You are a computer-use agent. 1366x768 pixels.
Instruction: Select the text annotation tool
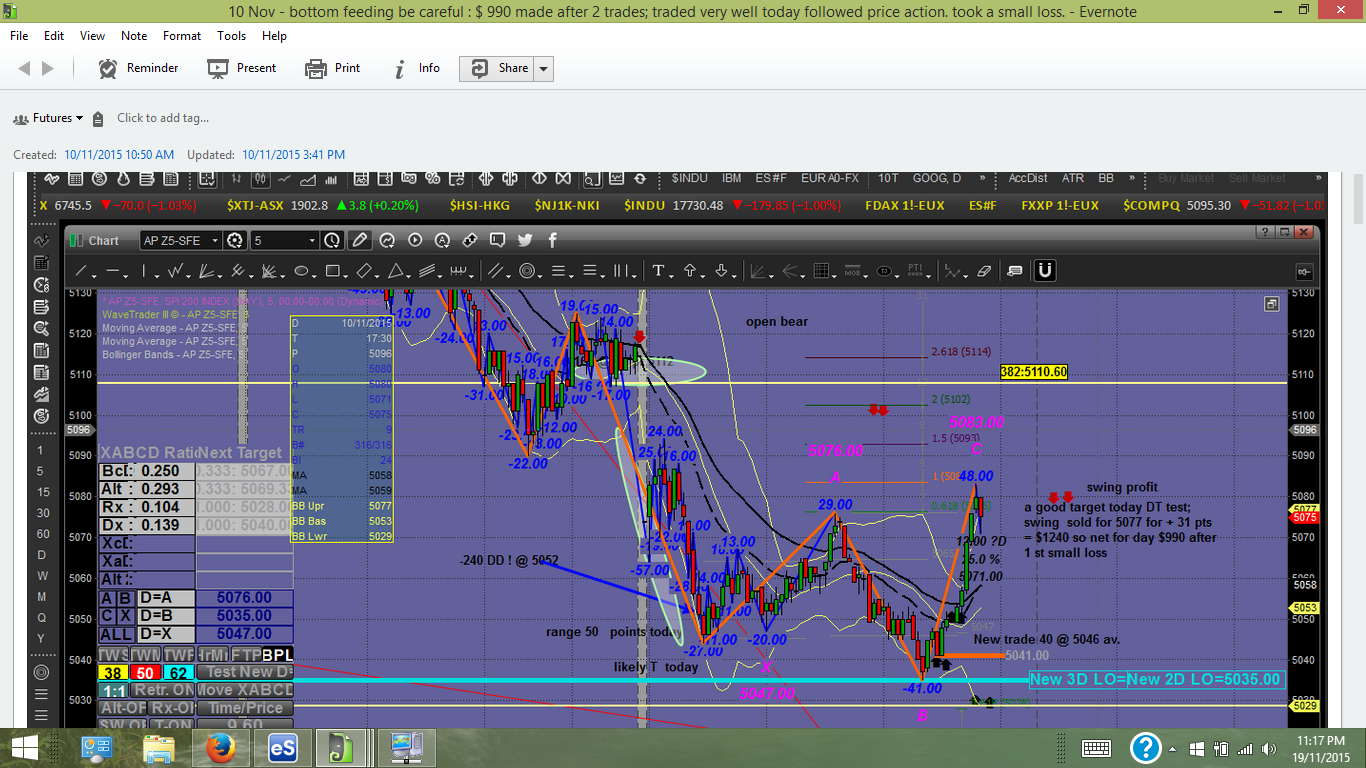click(658, 271)
